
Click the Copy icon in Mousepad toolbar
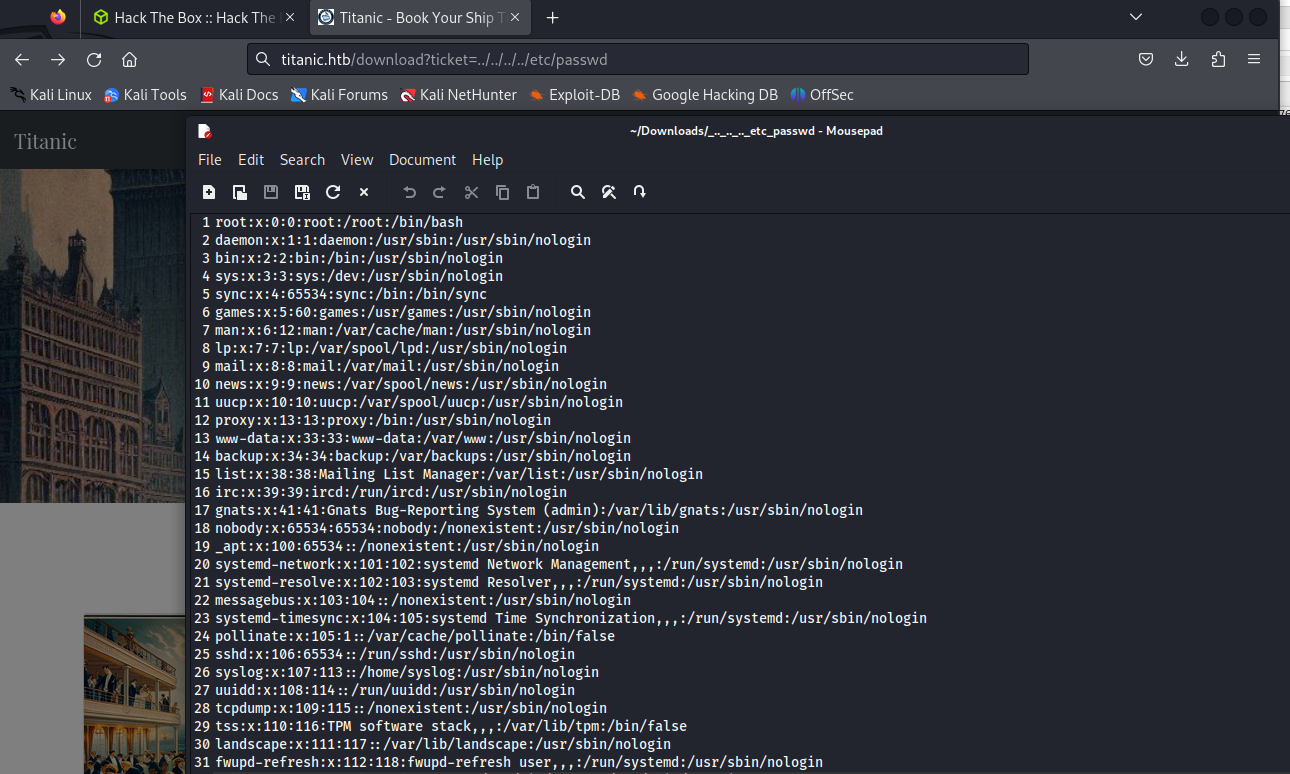[x=502, y=192]
